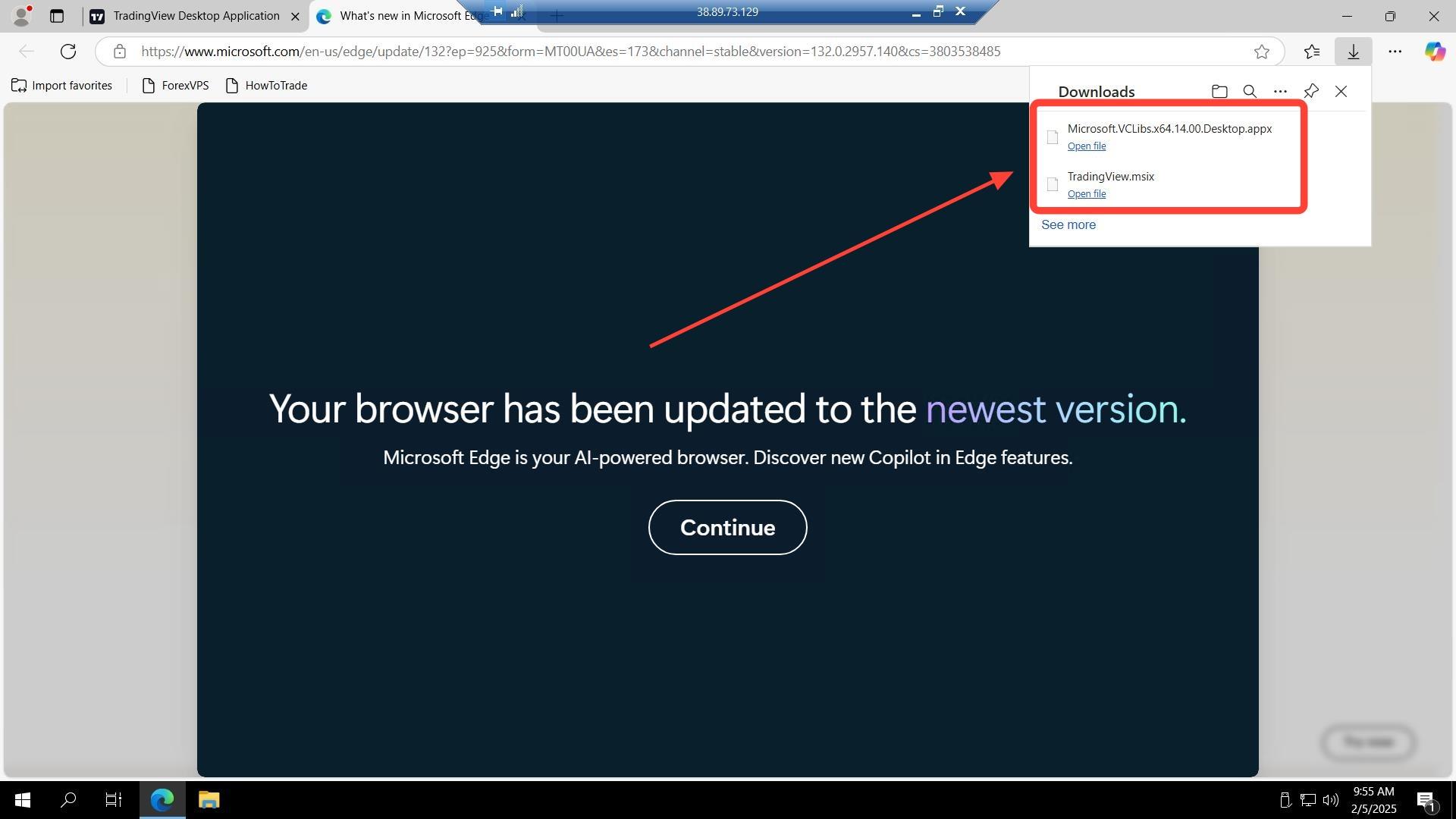
Task: Click See more in Downloads
Action: [x=1068, y=225]
